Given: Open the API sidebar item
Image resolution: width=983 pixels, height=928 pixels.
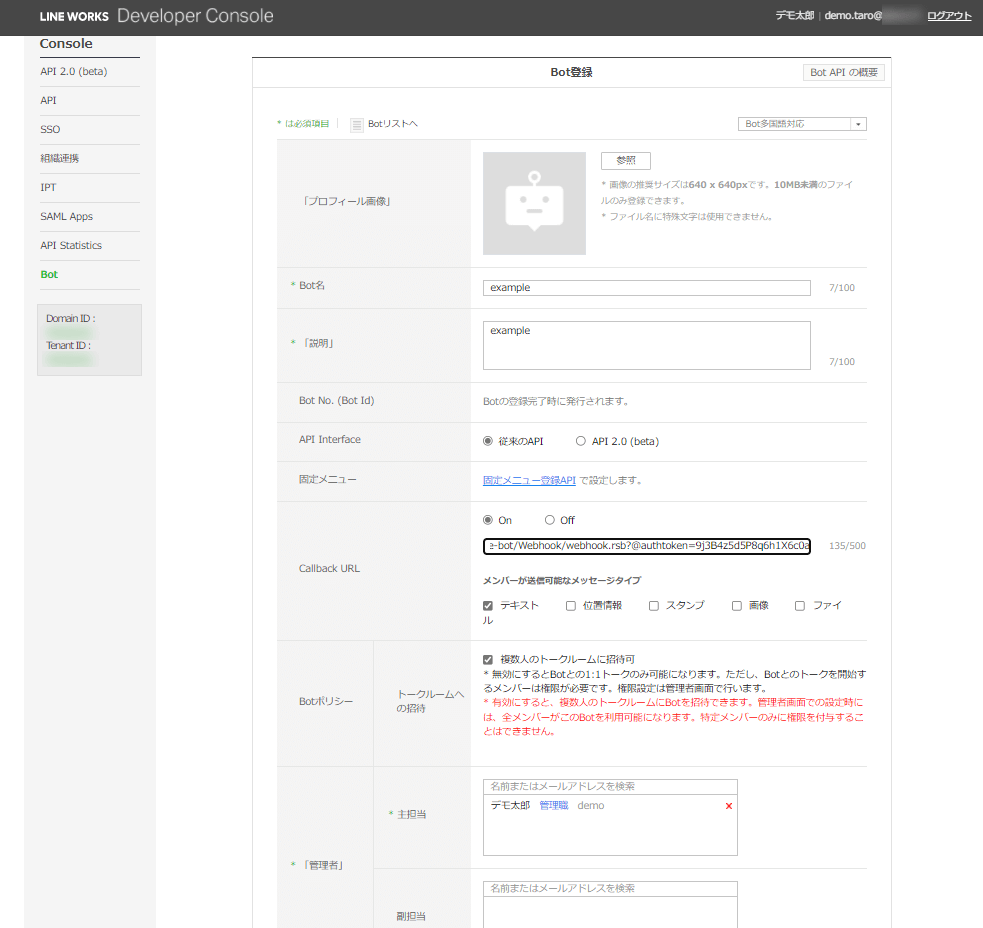Looking at the screenshot, I should coord(48,100).
